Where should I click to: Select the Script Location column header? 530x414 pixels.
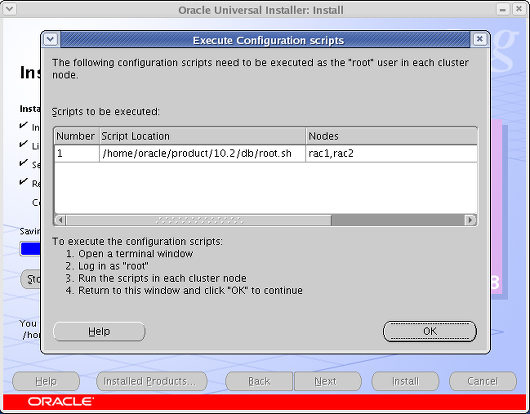click(202, 136)
